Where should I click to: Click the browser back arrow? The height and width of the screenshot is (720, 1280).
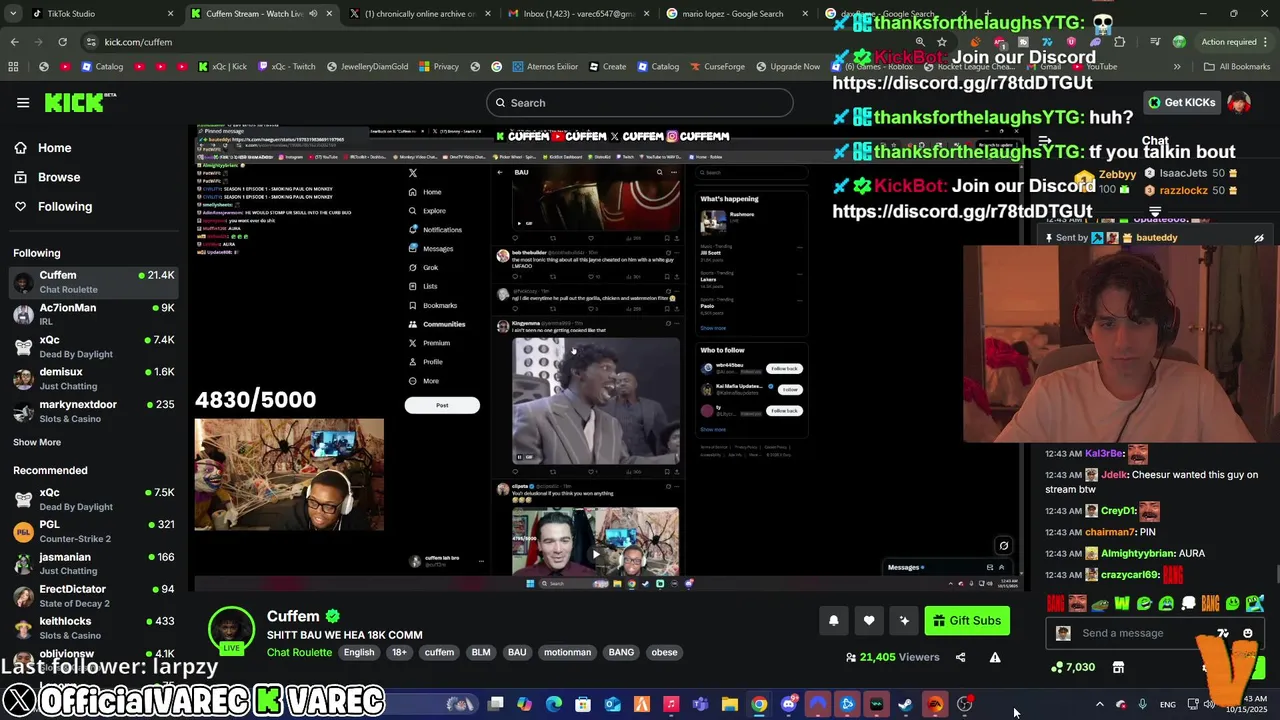[x=14, y=42]
